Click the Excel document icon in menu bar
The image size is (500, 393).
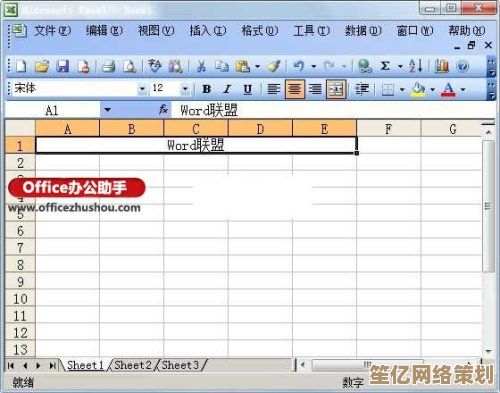19,31
